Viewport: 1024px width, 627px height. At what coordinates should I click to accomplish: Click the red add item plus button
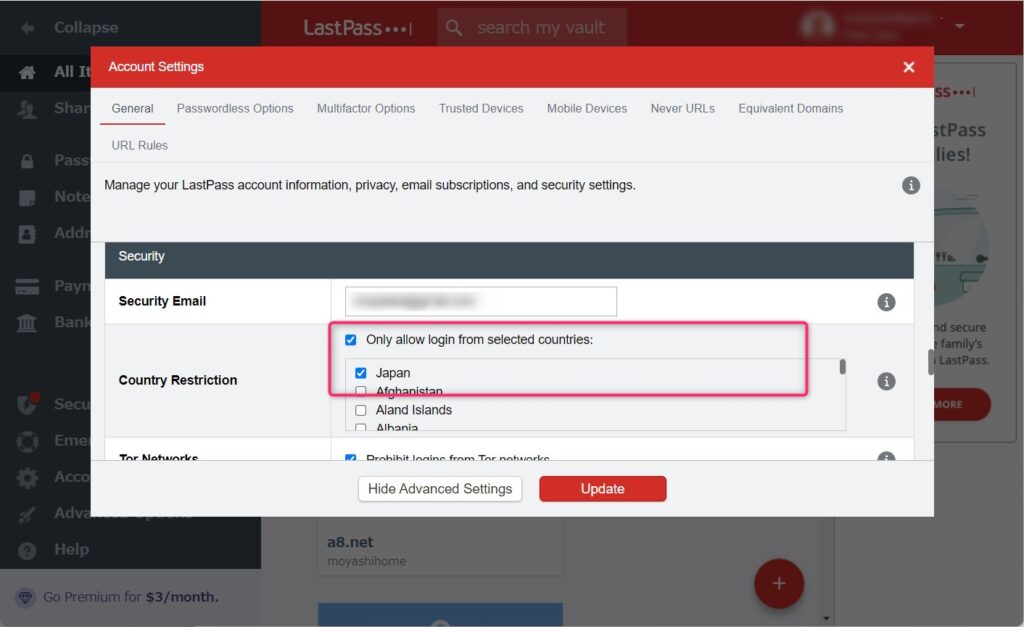tap(779, 583)
